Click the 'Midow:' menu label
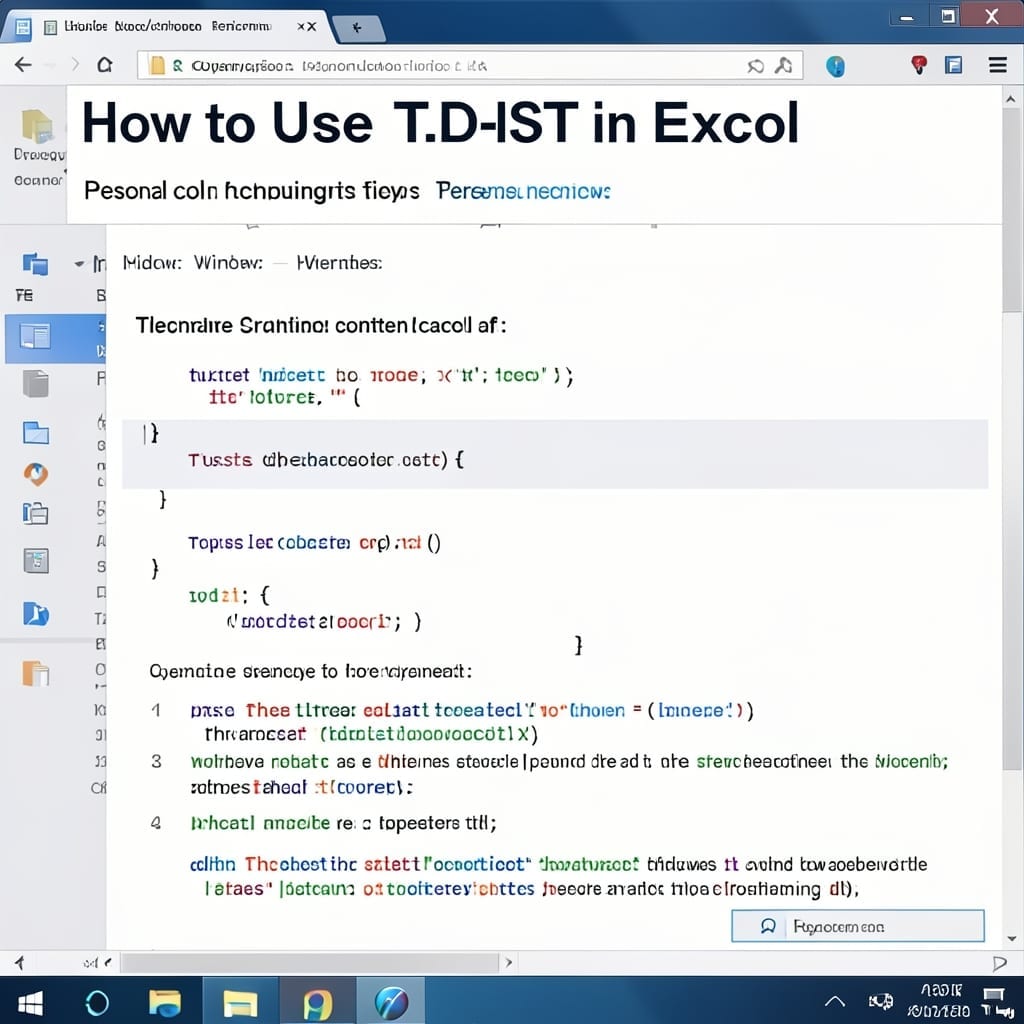 152,263
